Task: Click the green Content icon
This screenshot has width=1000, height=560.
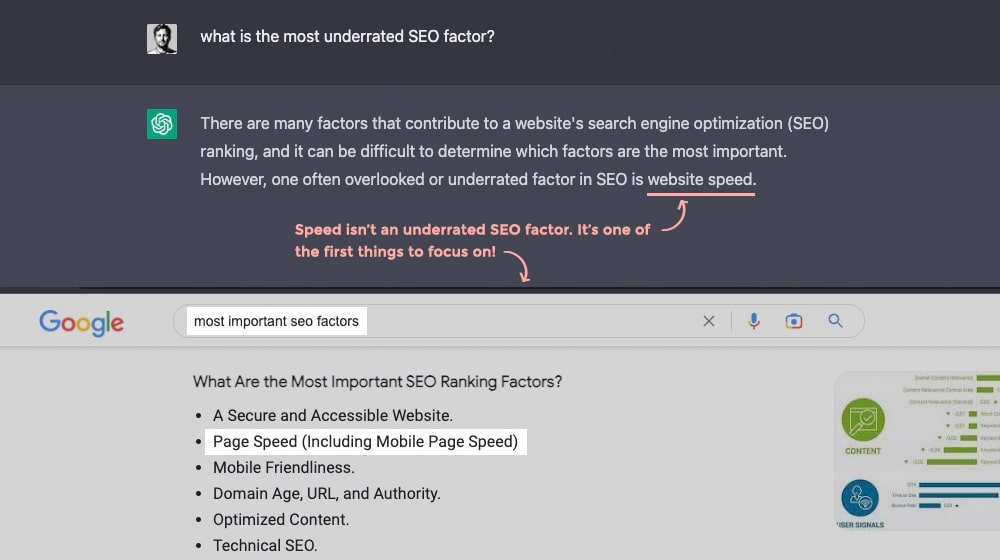Action: [863, 420]
